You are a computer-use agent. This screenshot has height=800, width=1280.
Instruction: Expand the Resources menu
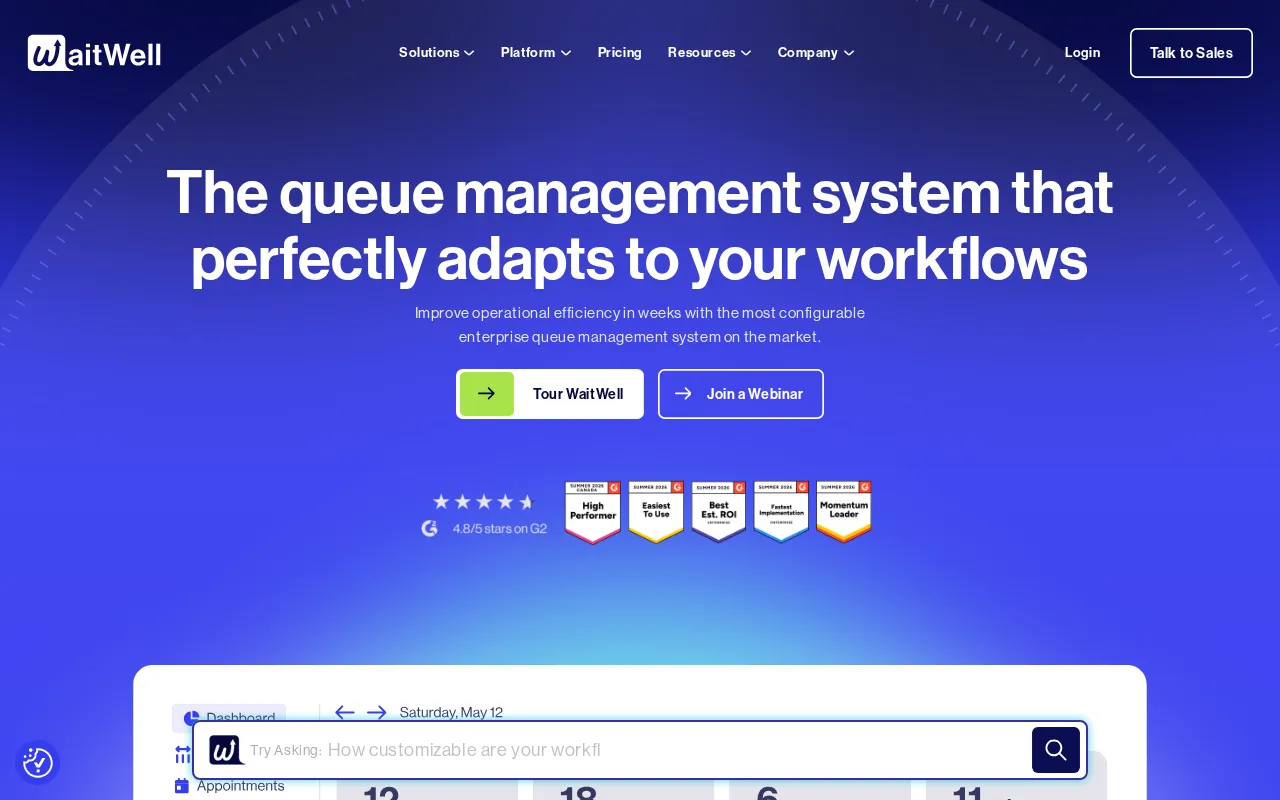pyautogui.click(x=709, y=53)
